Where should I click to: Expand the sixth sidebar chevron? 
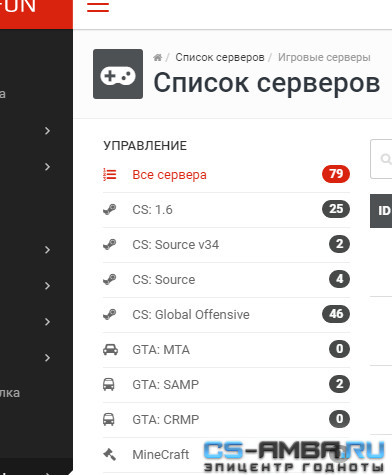pos(47,358)
